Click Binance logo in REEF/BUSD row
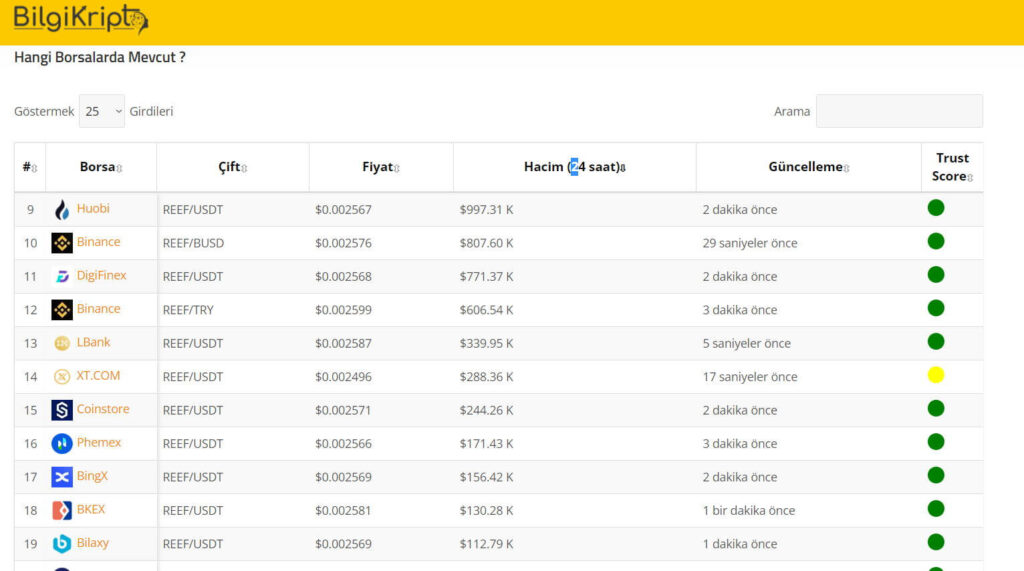 pos(62,243)
